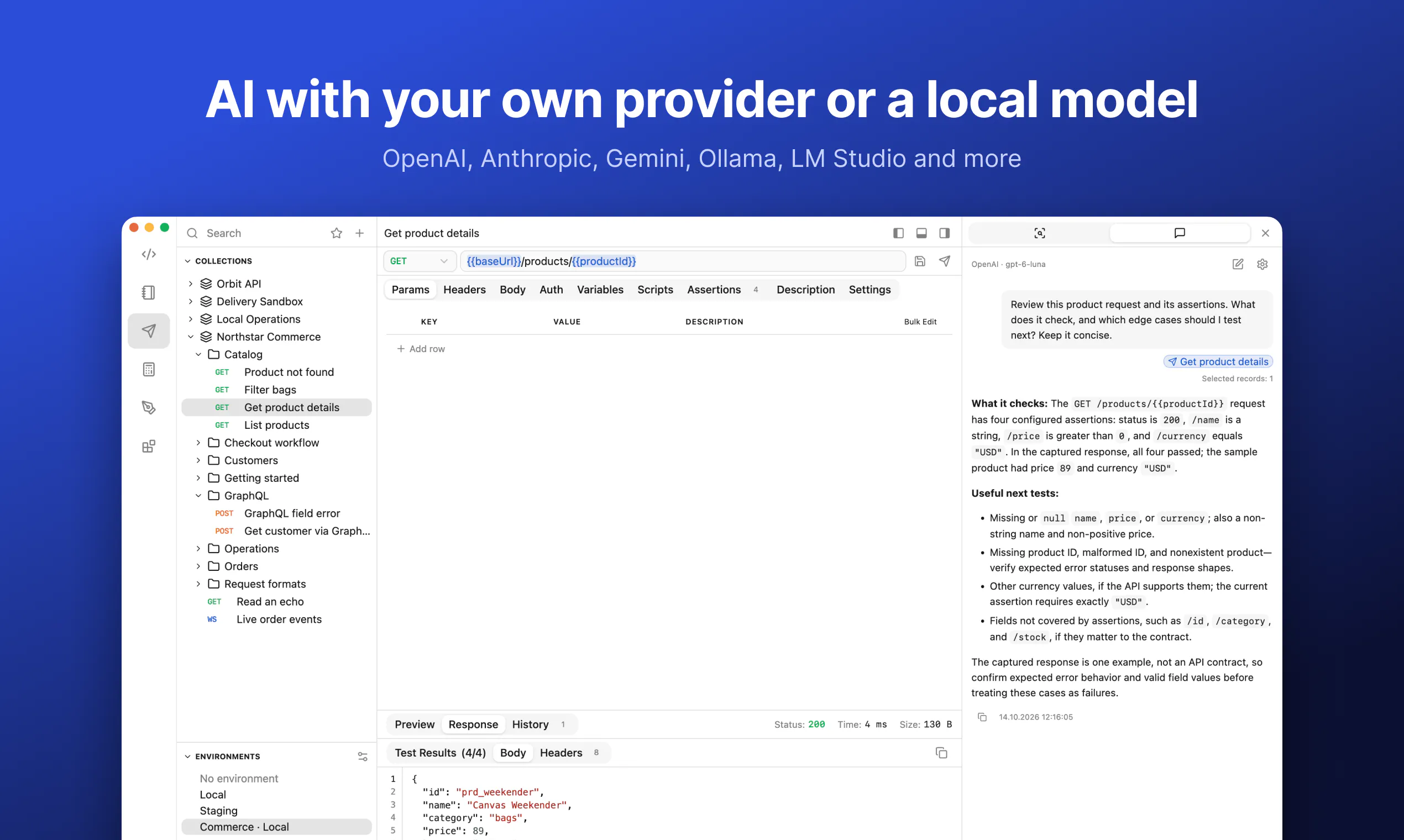Collapse the ENVIRONMENTS section

[x=187, y=757]
